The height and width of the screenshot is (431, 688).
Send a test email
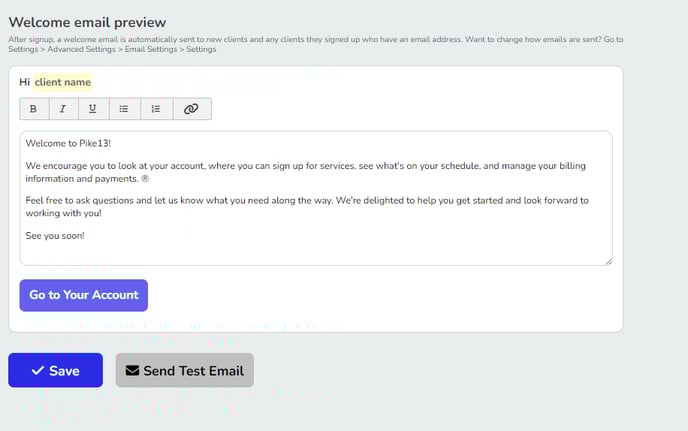click(x=184, y=371)
